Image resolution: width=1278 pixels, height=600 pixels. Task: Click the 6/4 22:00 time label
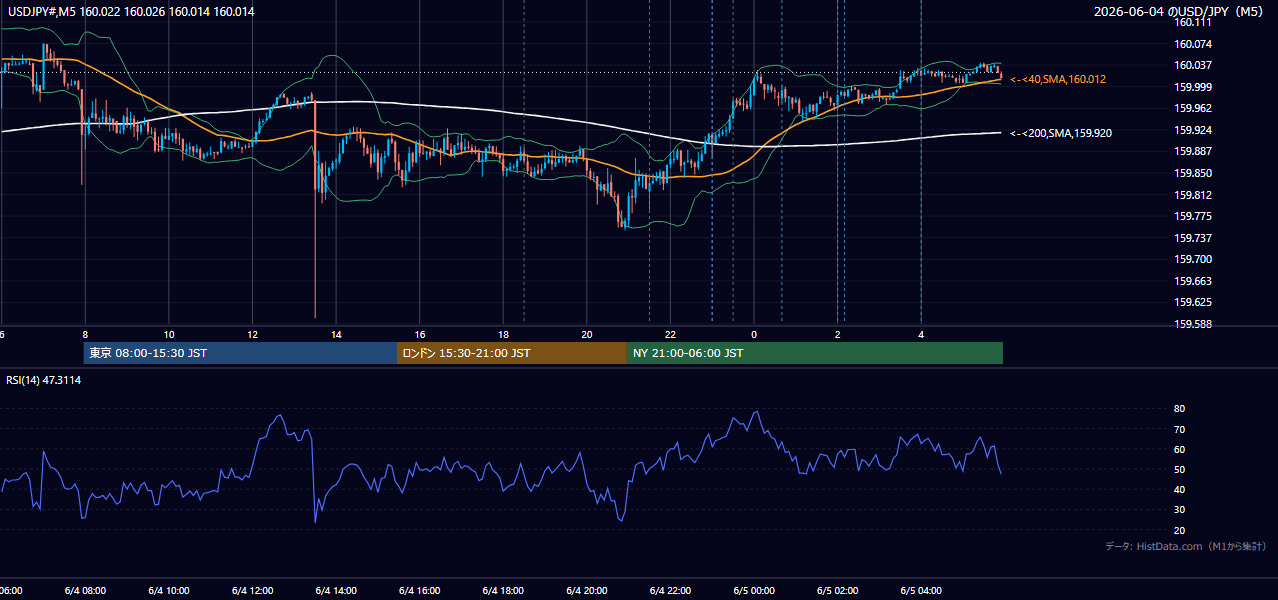click(671, 590)
